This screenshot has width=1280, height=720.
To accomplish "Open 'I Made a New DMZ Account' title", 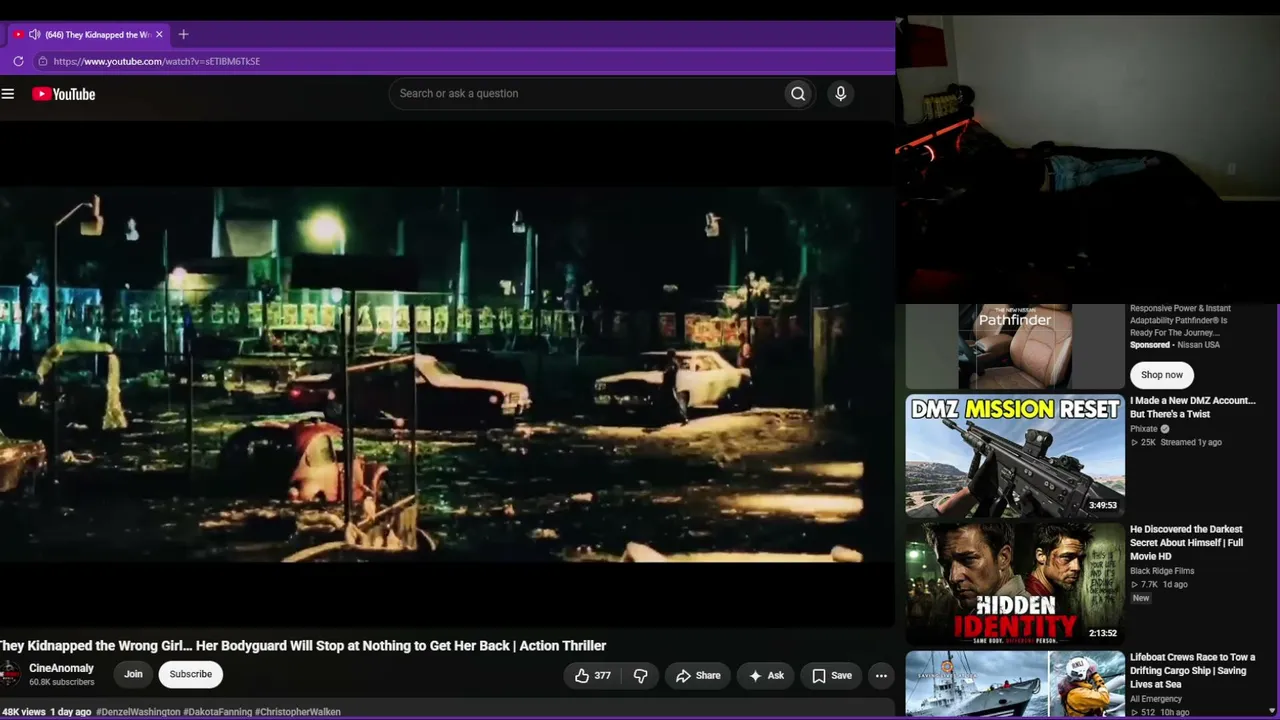I will [1192, 407].
